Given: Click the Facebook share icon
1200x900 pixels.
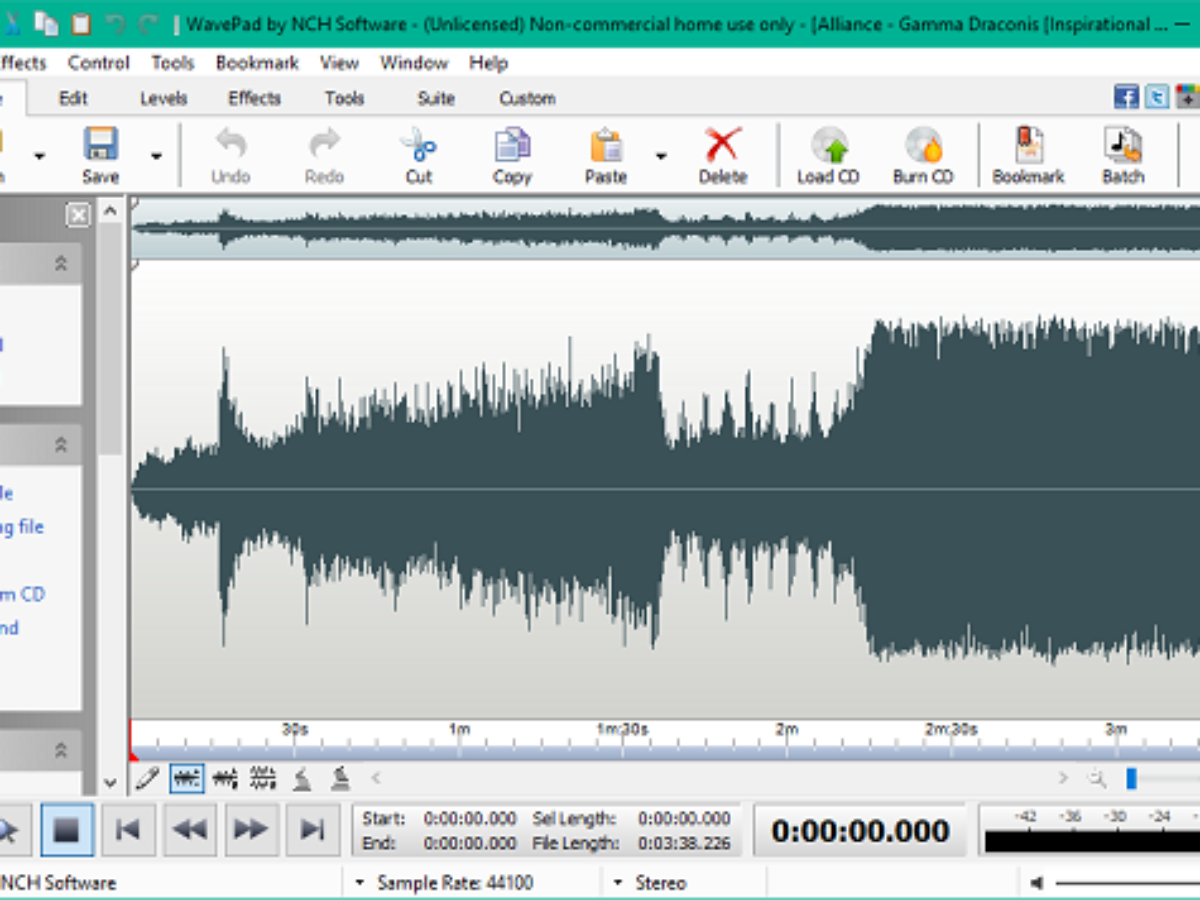Looking at the screenshot, I should (x=1126, y=97).
